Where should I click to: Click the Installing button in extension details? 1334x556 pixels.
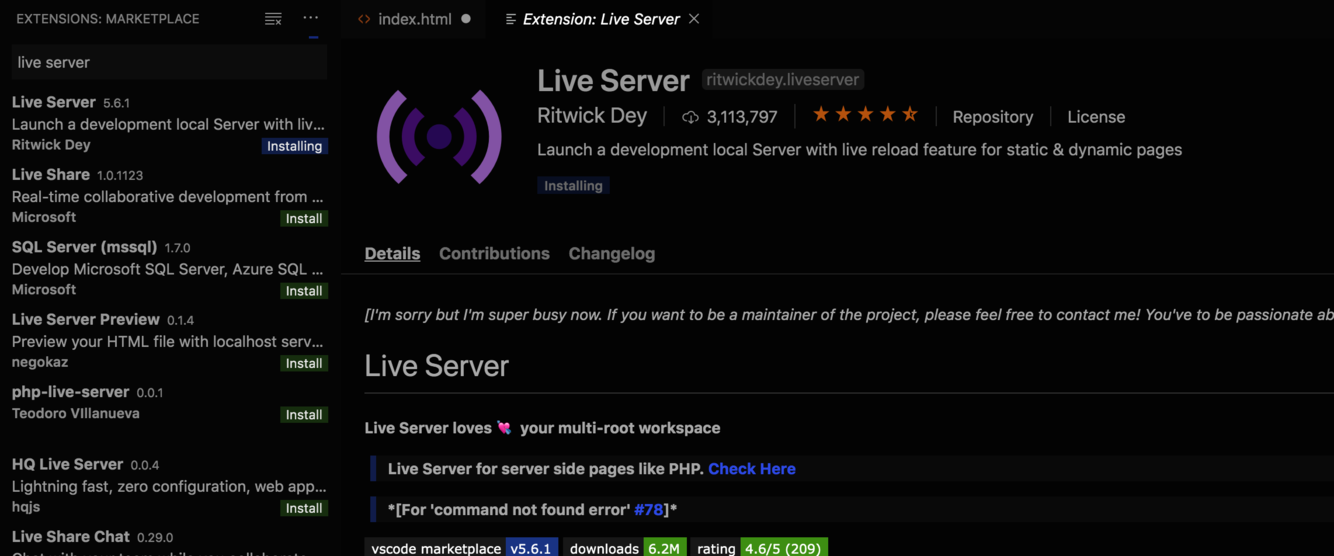(573, 185)
